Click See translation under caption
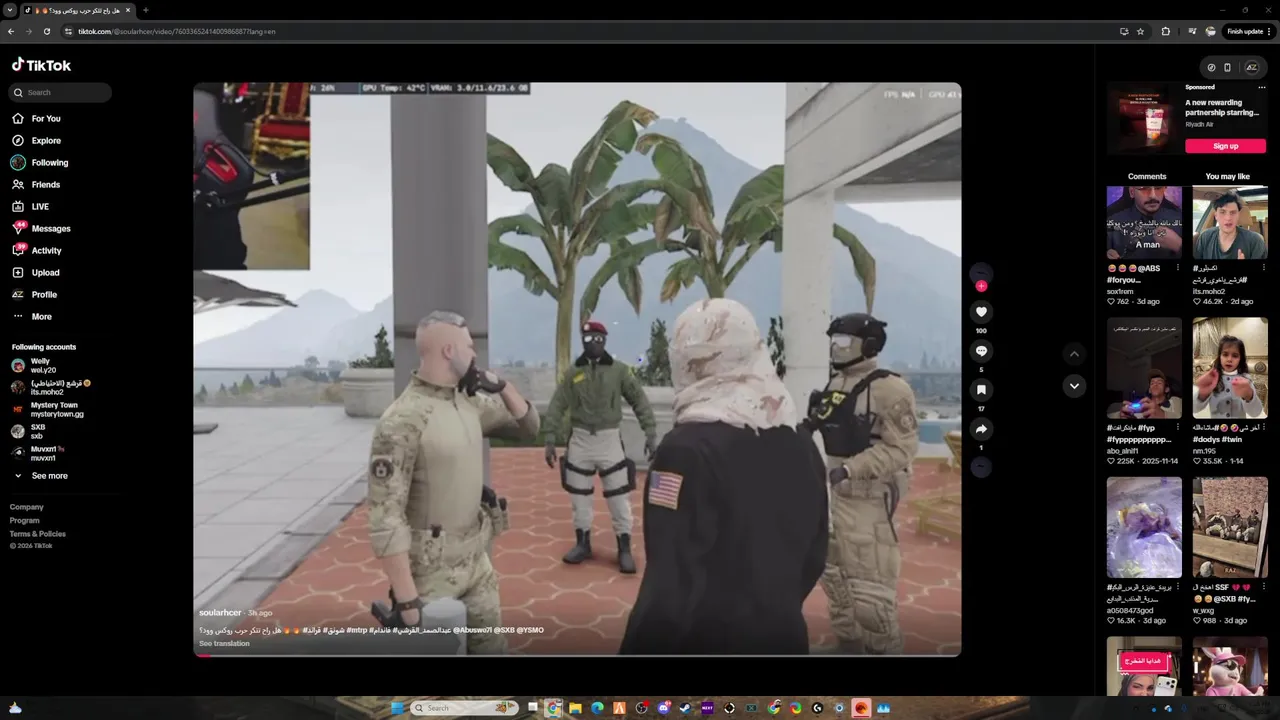 [x=224, y=643]
